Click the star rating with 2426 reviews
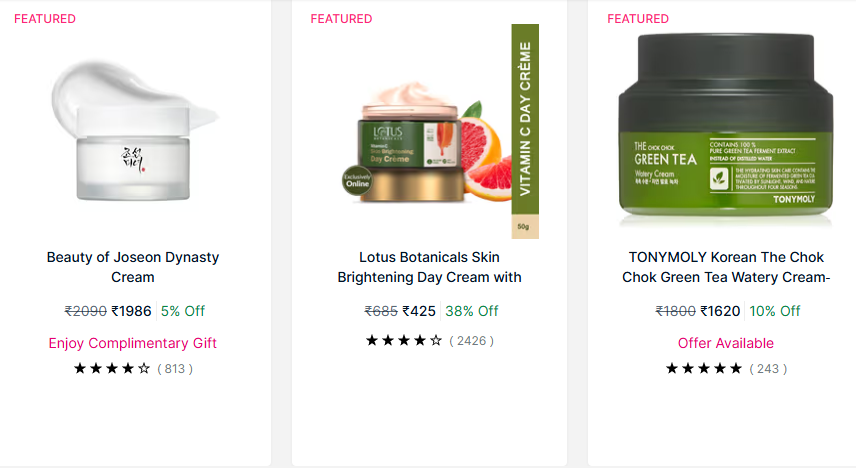 (404, 341)
